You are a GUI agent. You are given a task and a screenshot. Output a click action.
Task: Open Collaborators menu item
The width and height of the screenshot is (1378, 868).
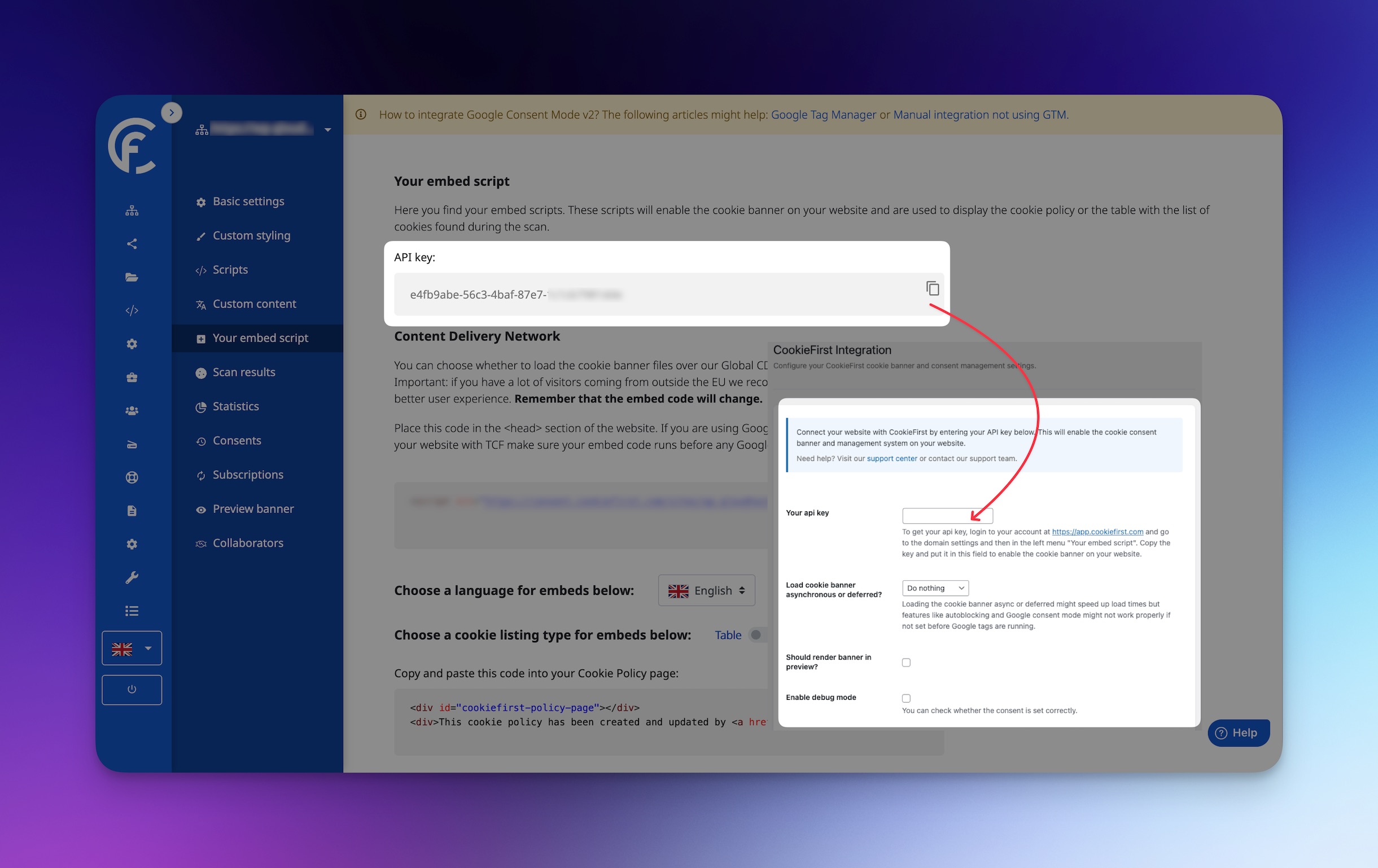tap(248, 543)
